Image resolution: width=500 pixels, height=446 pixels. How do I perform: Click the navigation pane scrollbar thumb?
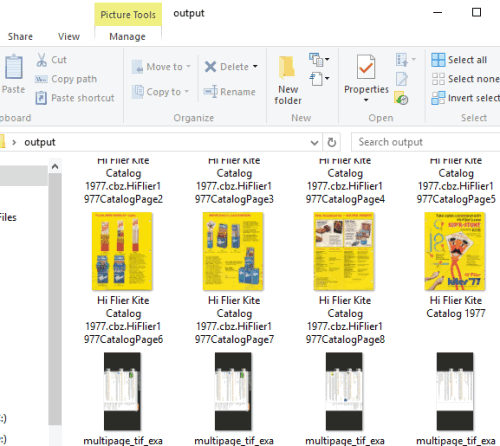point(55,299)
